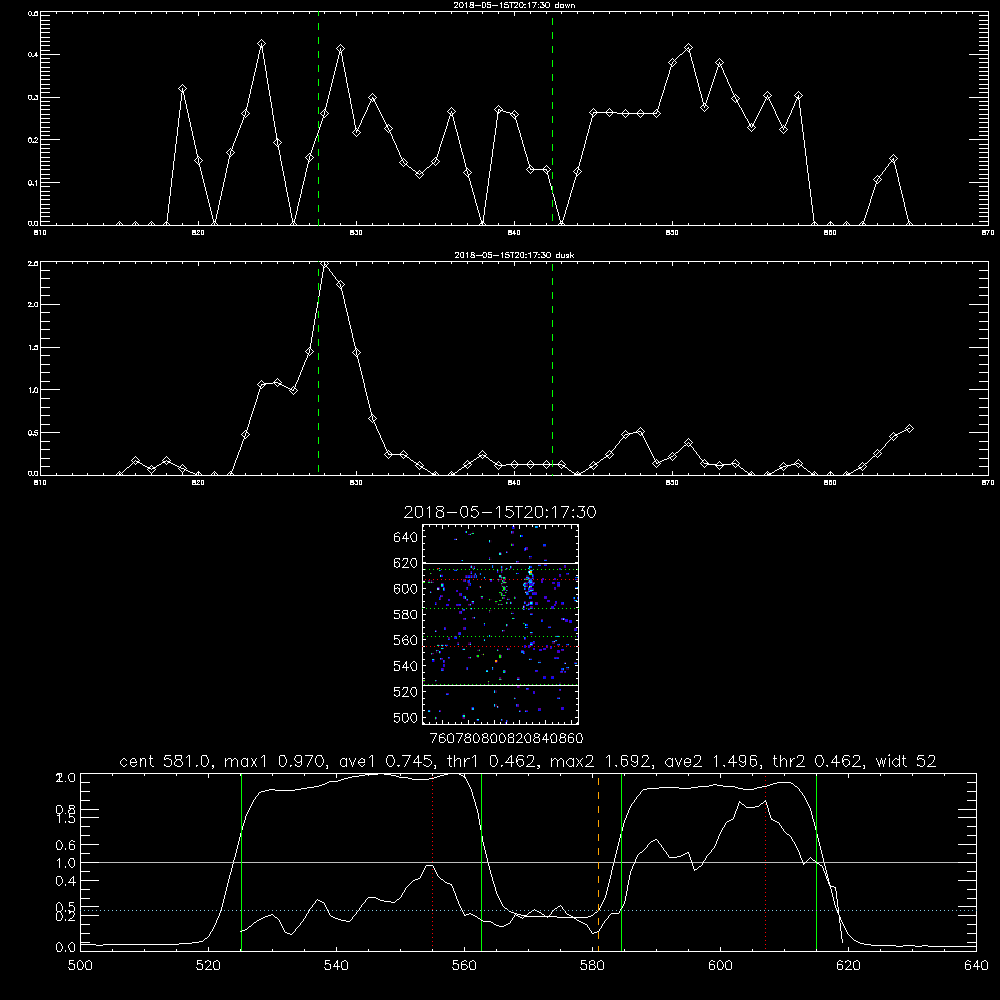Click the red dotted vertical line near 607
1000x1000 pixels.
point(765,863)
